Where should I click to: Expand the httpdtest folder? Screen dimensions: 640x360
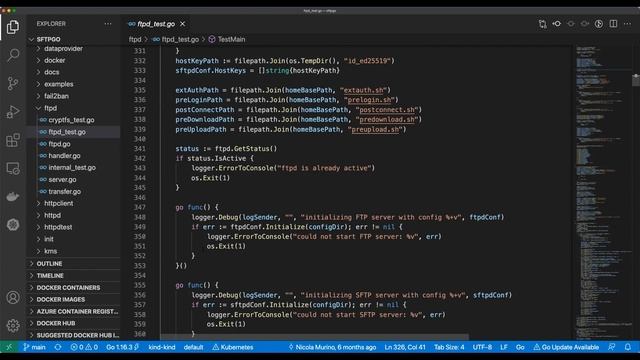tap(73, 227)
